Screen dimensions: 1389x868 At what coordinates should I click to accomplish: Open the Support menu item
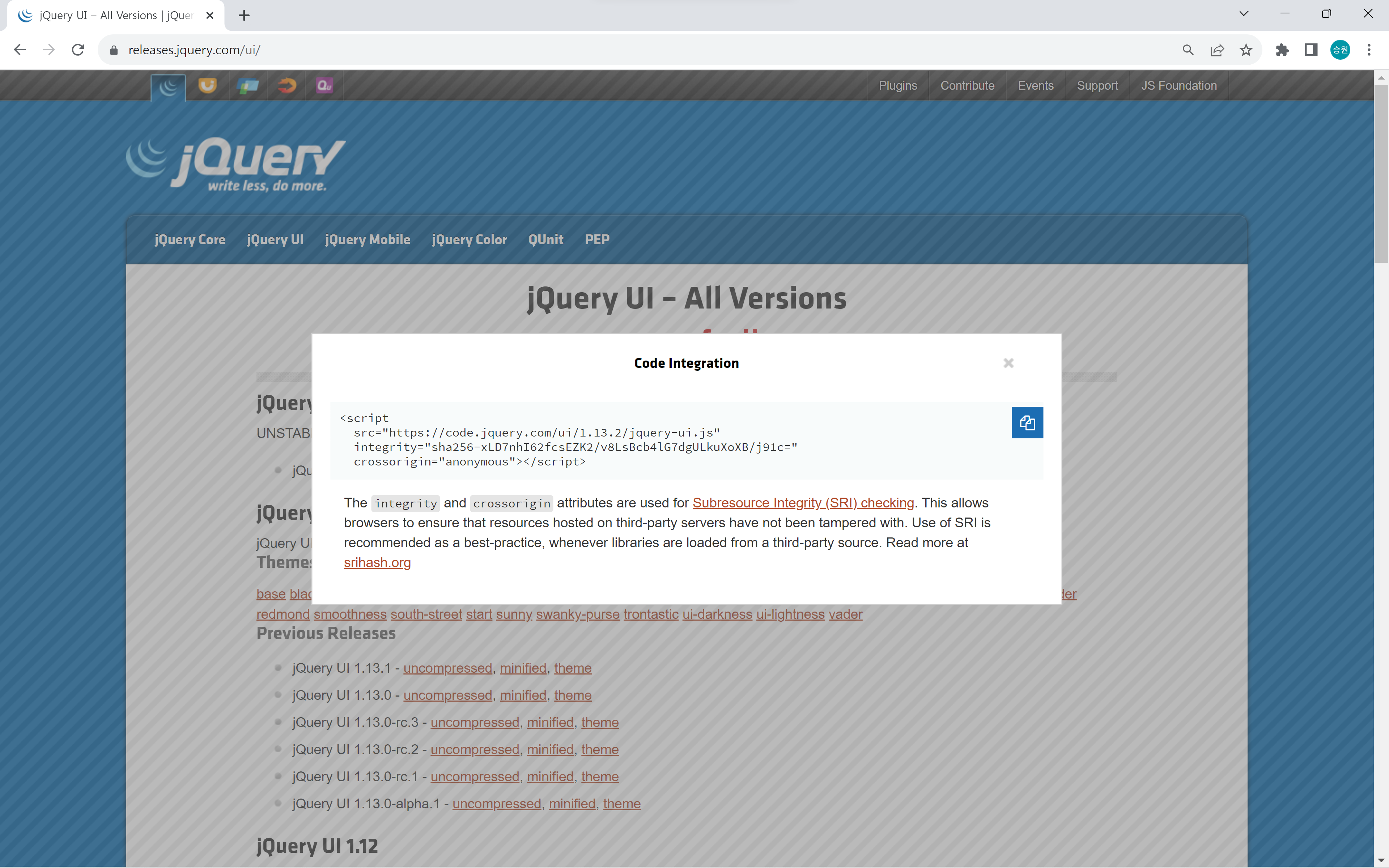click(x=1097, y=86)
